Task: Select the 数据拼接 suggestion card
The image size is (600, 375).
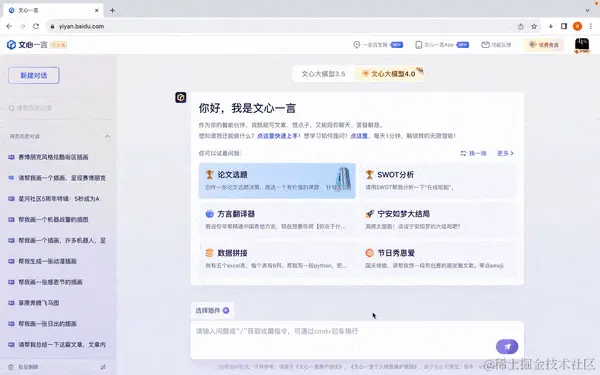Action: (x=277, y=259)
